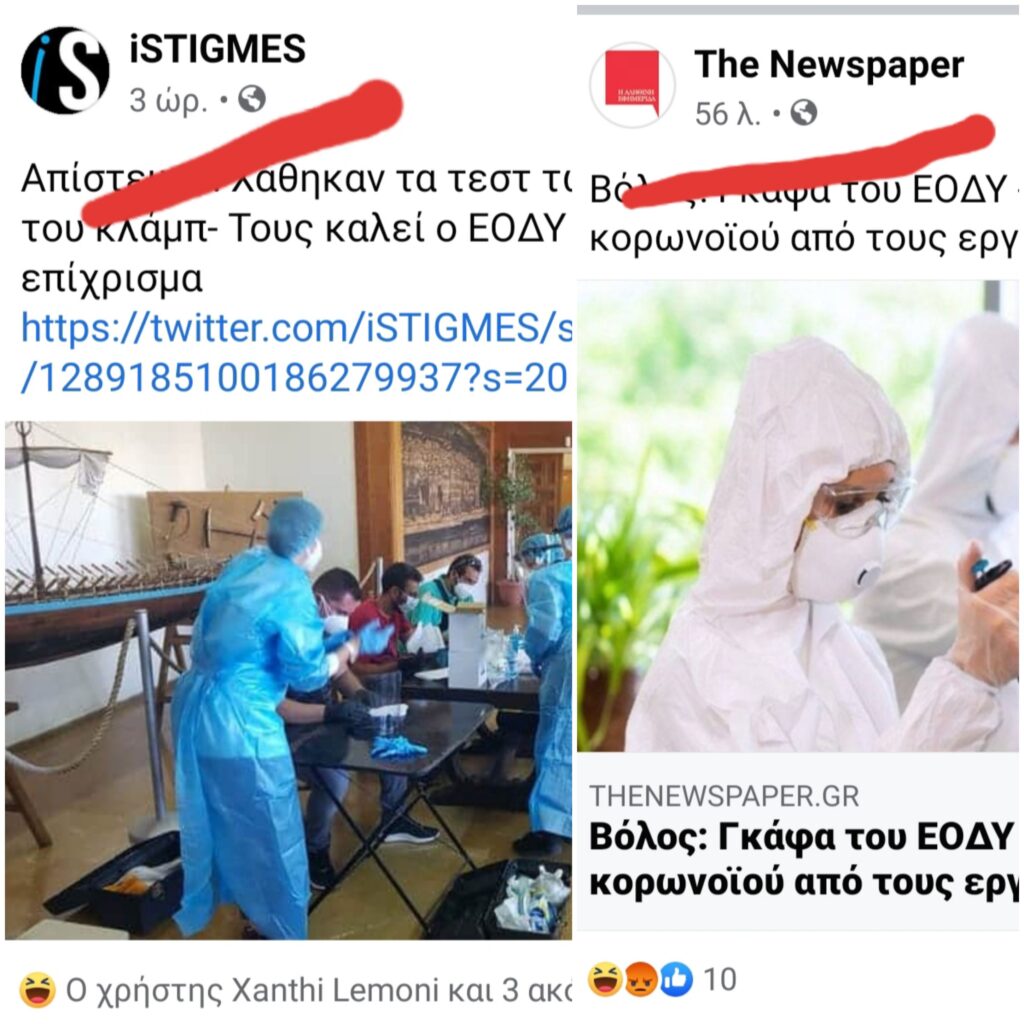
Task: Expand the iSTIGMES post text starting Απίστευτο
Action: 296,229
